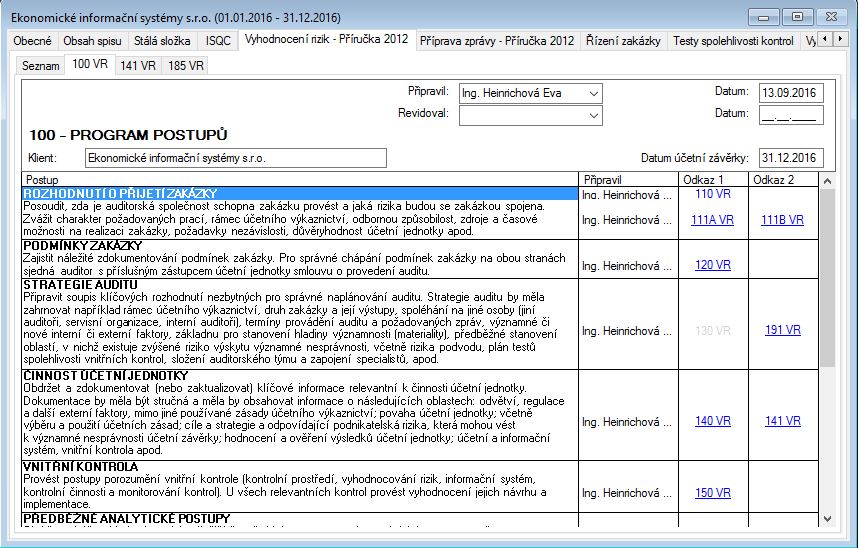
Task: Open Příprava zprávy - Příručka 2012 tab
Action: coord(497,41)
